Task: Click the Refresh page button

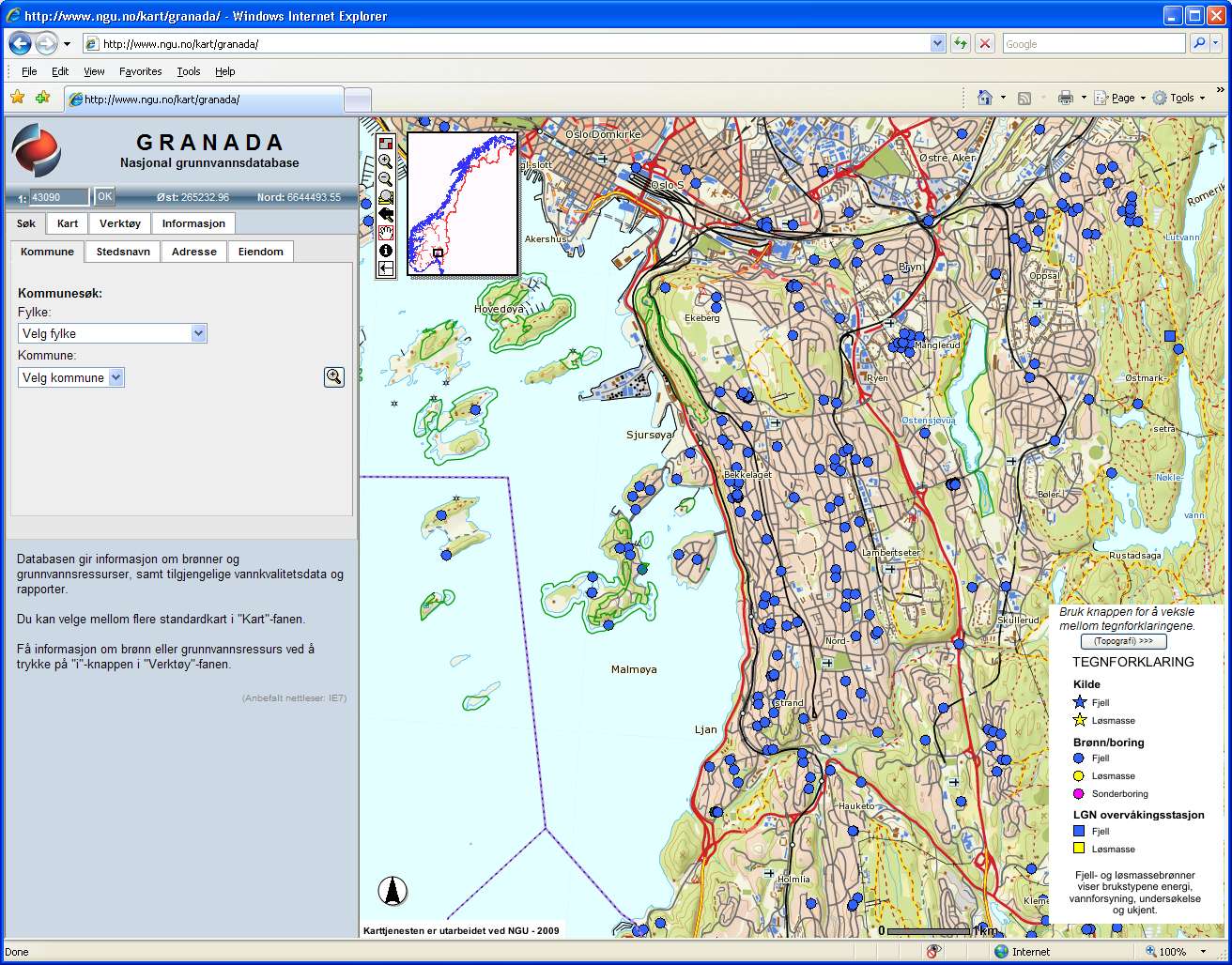Action: click(x=961, y=43)
